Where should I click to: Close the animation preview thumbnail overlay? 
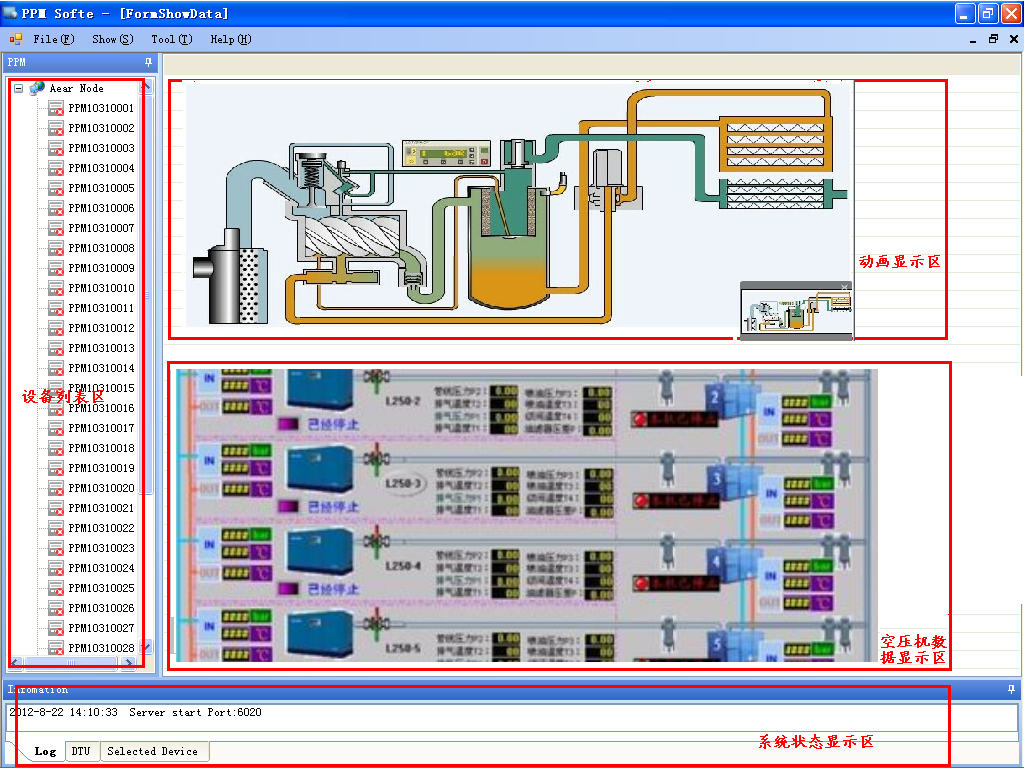pos(845,287)
